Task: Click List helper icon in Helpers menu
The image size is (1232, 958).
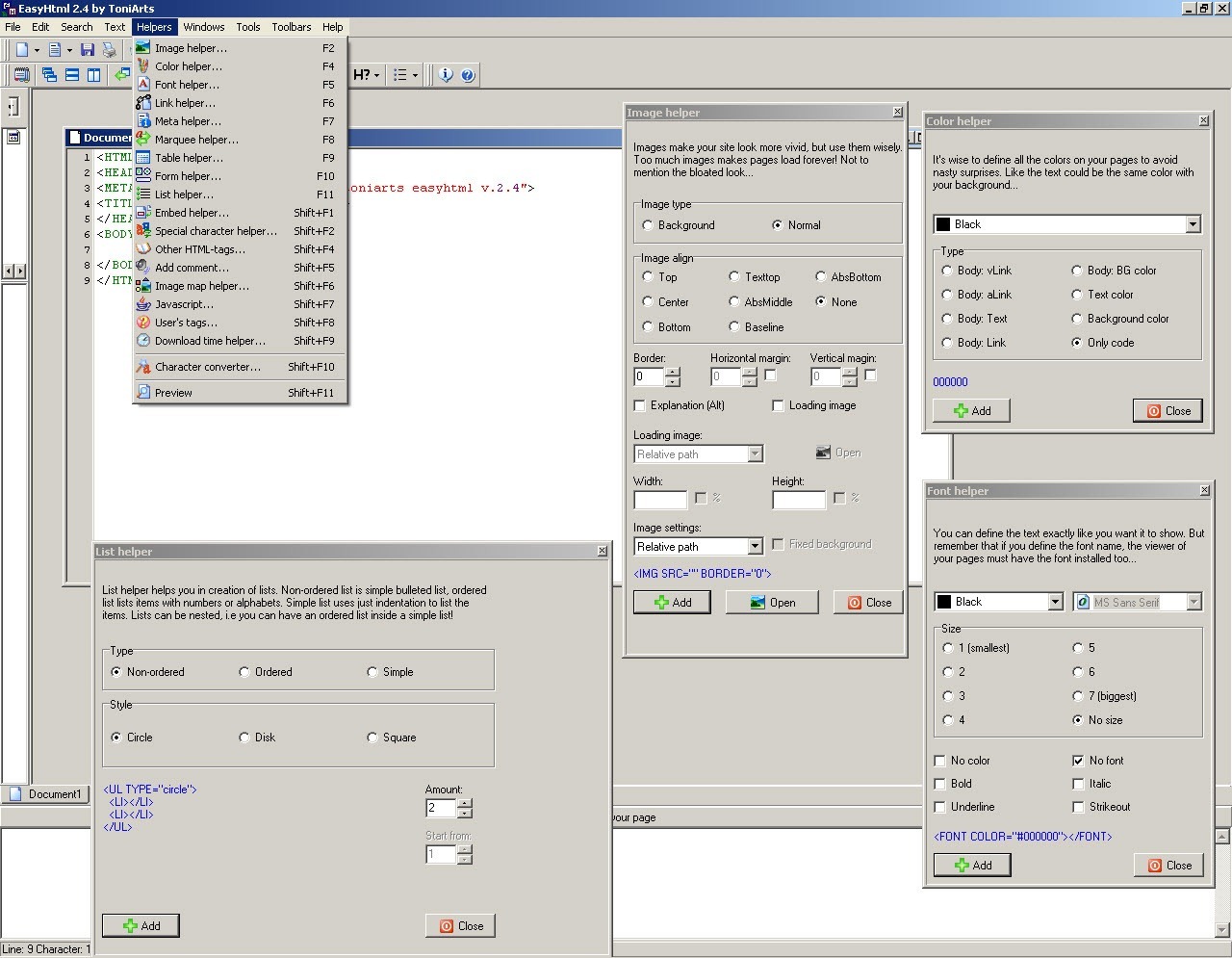Action: pyautogui.click(x=143, y=194)
